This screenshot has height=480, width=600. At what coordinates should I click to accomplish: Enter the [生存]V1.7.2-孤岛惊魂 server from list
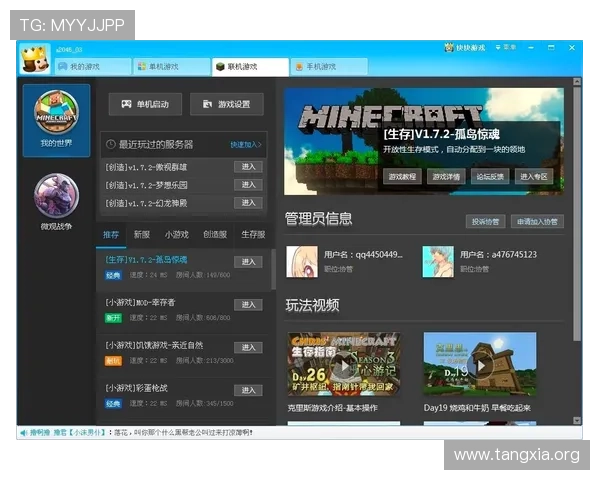pyautogui.click(x=248, y=262)
